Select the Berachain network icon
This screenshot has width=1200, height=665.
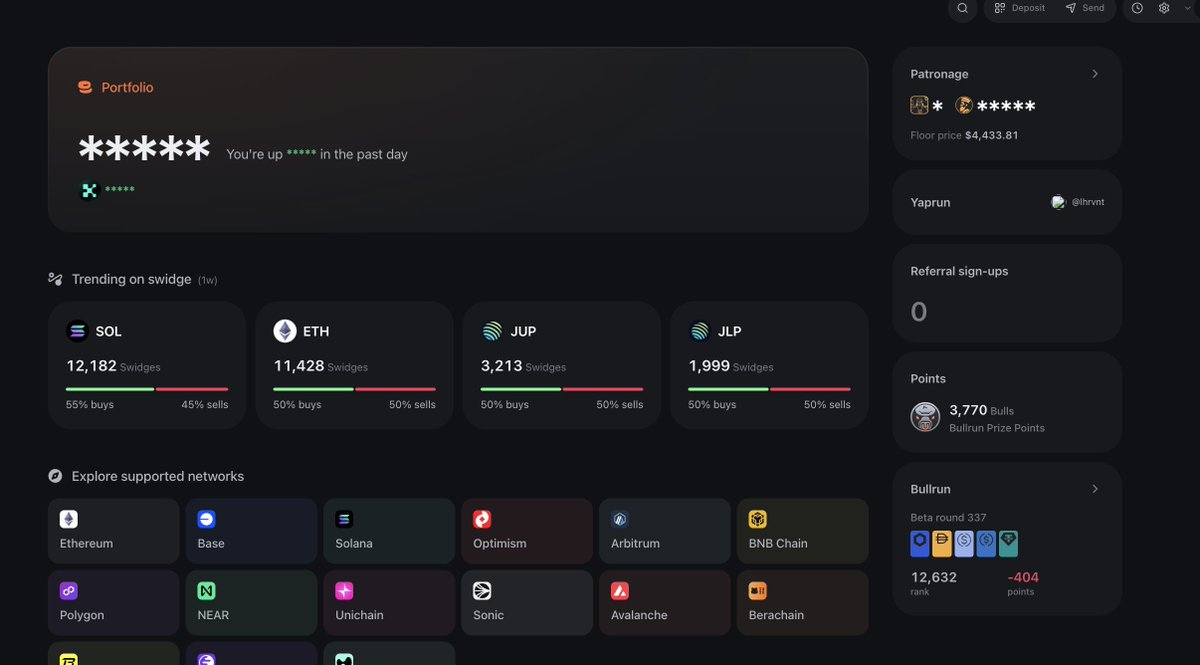click(758, 591)
